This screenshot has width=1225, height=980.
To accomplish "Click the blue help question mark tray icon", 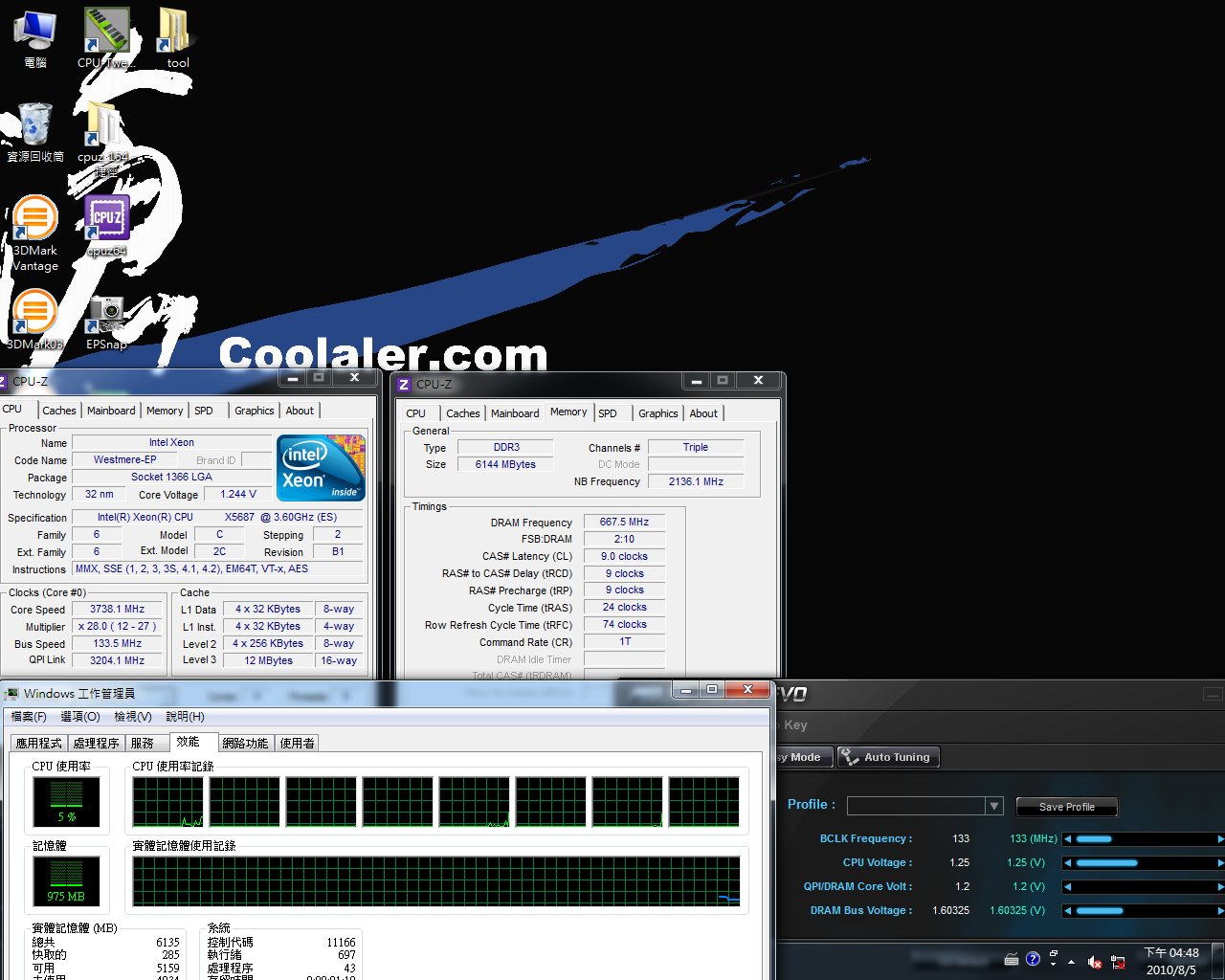I will pos(1033,959).
